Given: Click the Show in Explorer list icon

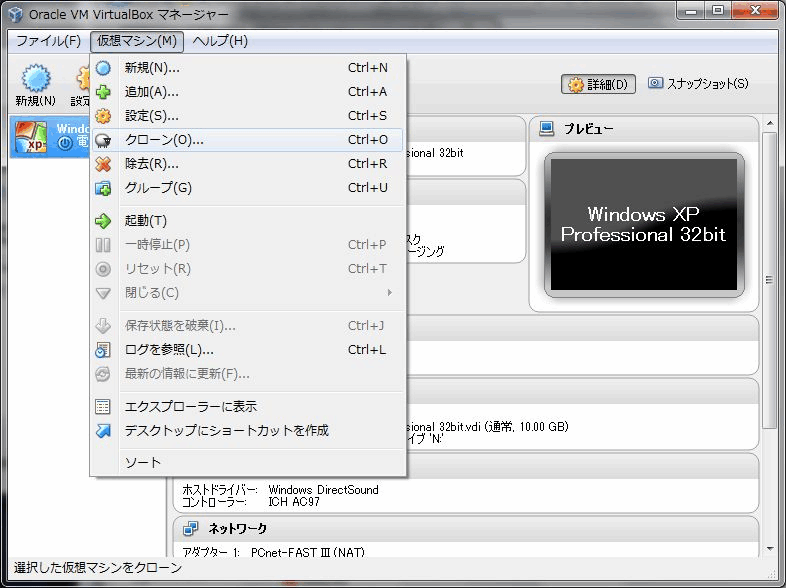Looking at the screenshot, I should coord(103,407).
